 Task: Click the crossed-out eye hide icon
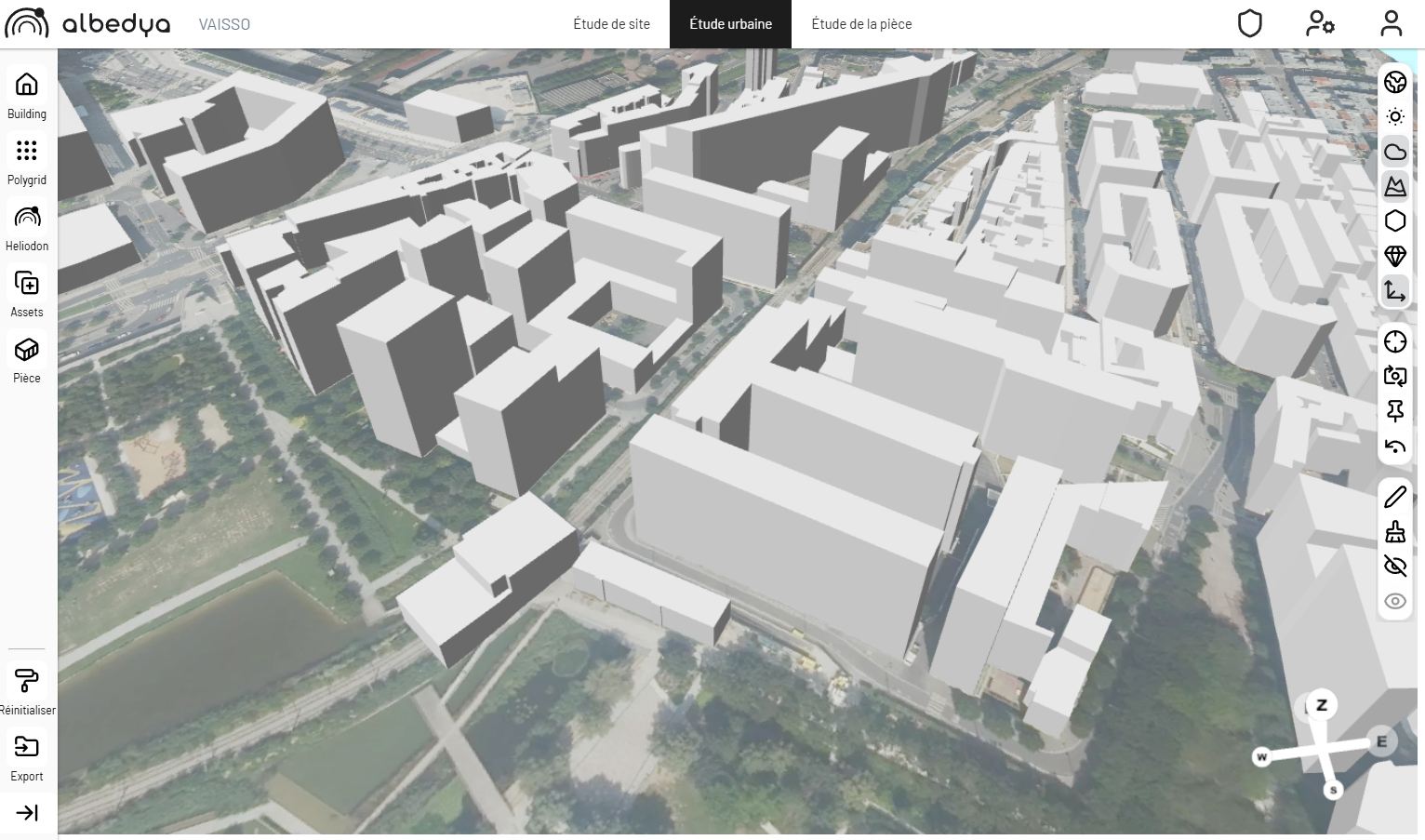pos(1395,566)
